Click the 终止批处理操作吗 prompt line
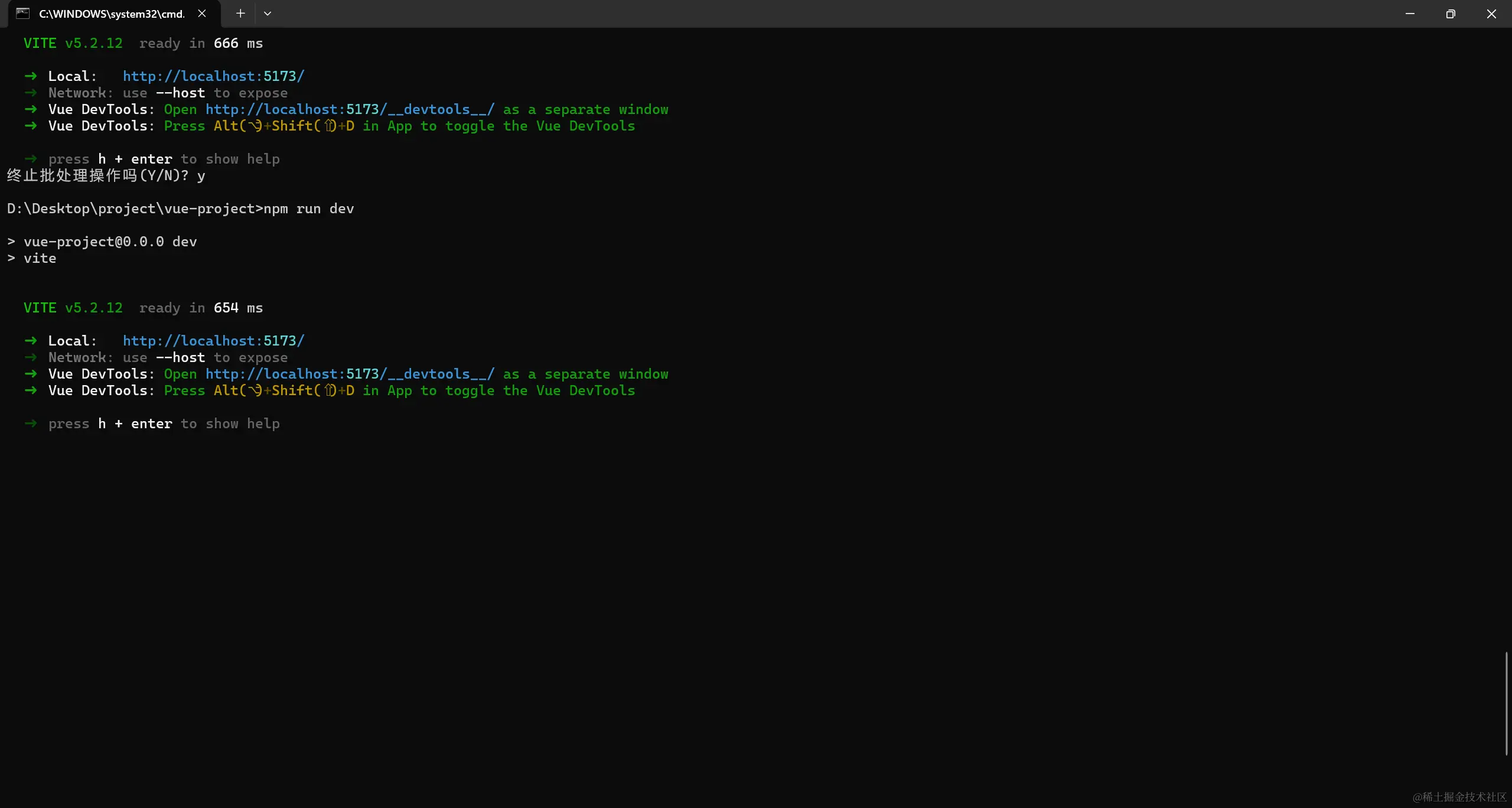Image resolution: width=1512 pixels, height=808 pixels. pos(106,175)
